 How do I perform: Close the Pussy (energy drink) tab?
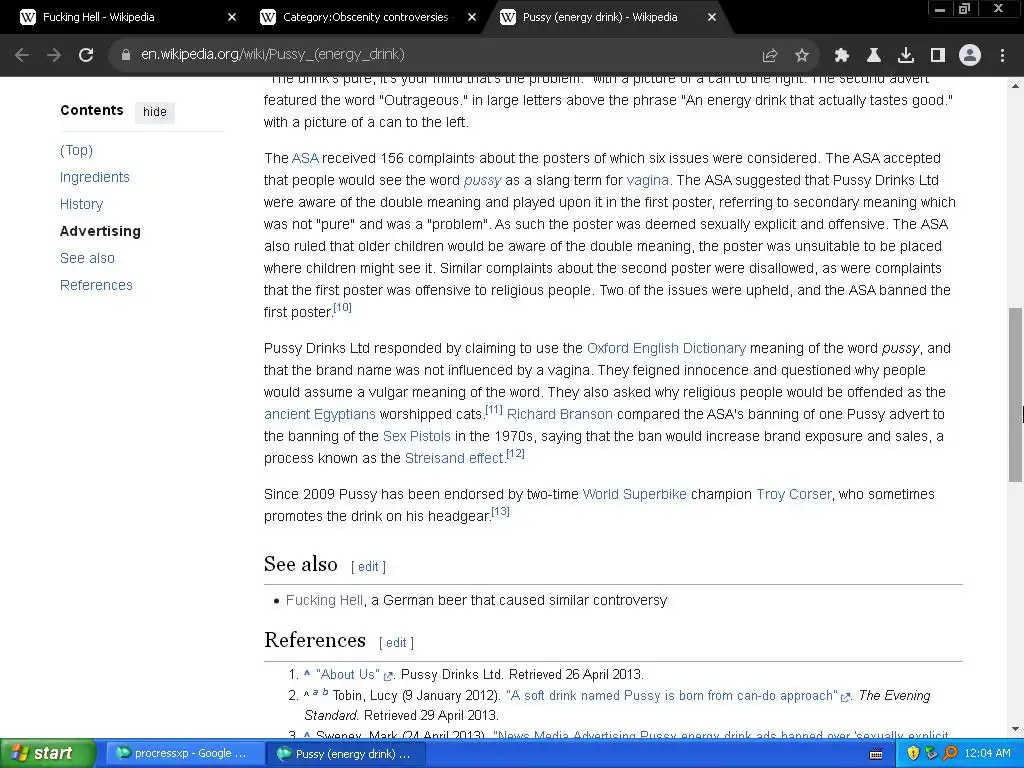pos(712,17)
